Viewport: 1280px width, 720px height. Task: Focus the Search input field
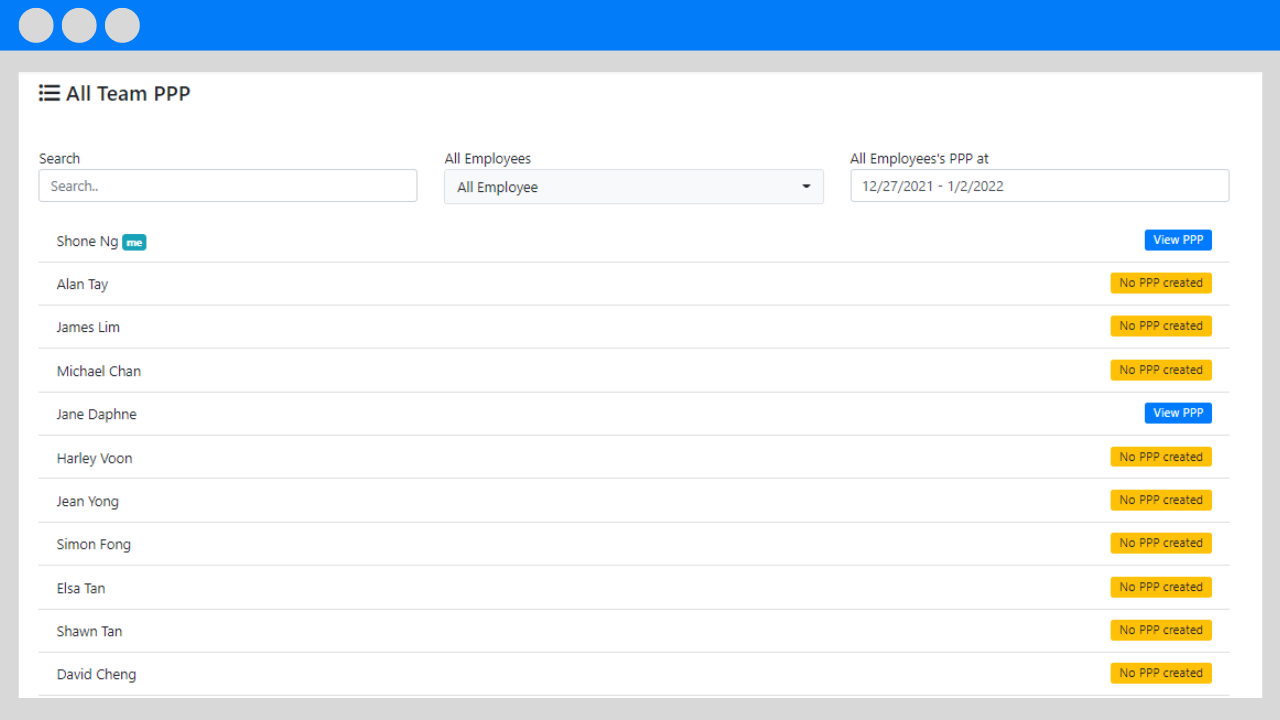point(228,186)
